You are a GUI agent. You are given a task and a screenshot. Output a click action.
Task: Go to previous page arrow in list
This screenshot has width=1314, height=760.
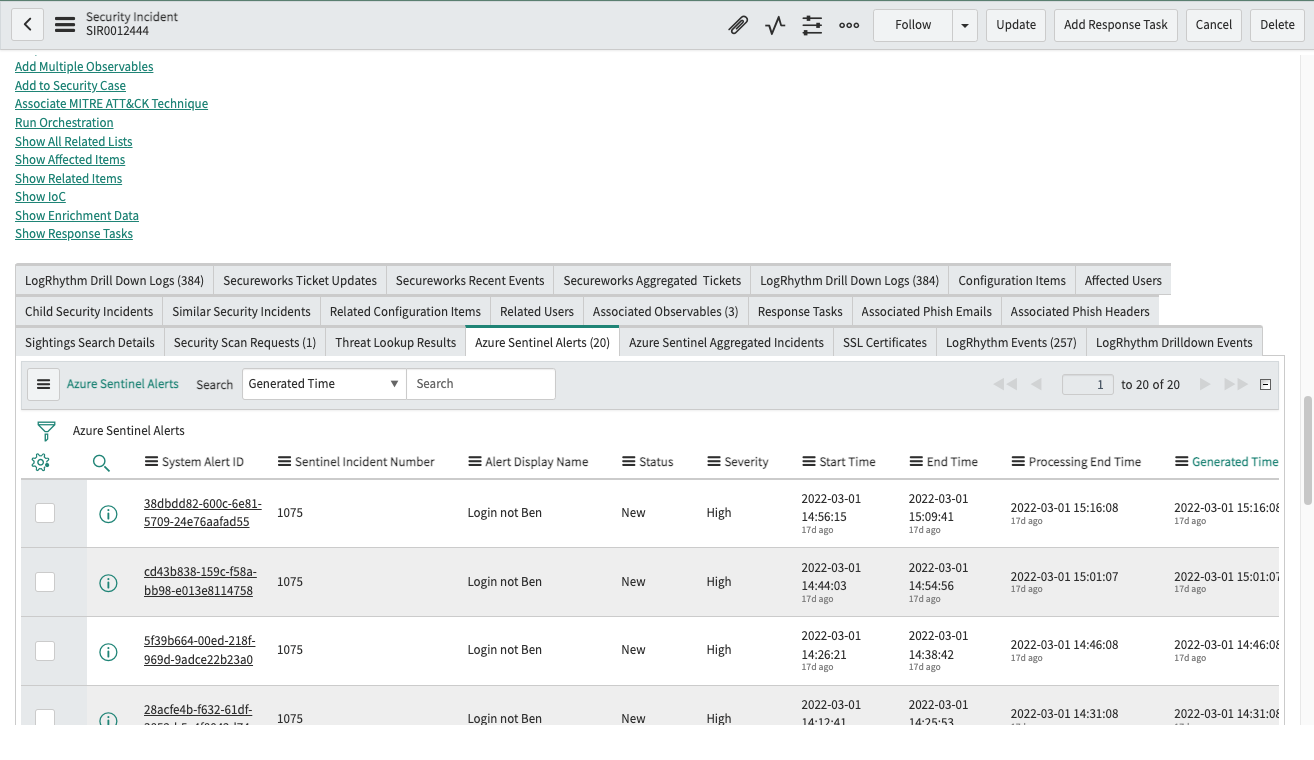(1036, 384)
